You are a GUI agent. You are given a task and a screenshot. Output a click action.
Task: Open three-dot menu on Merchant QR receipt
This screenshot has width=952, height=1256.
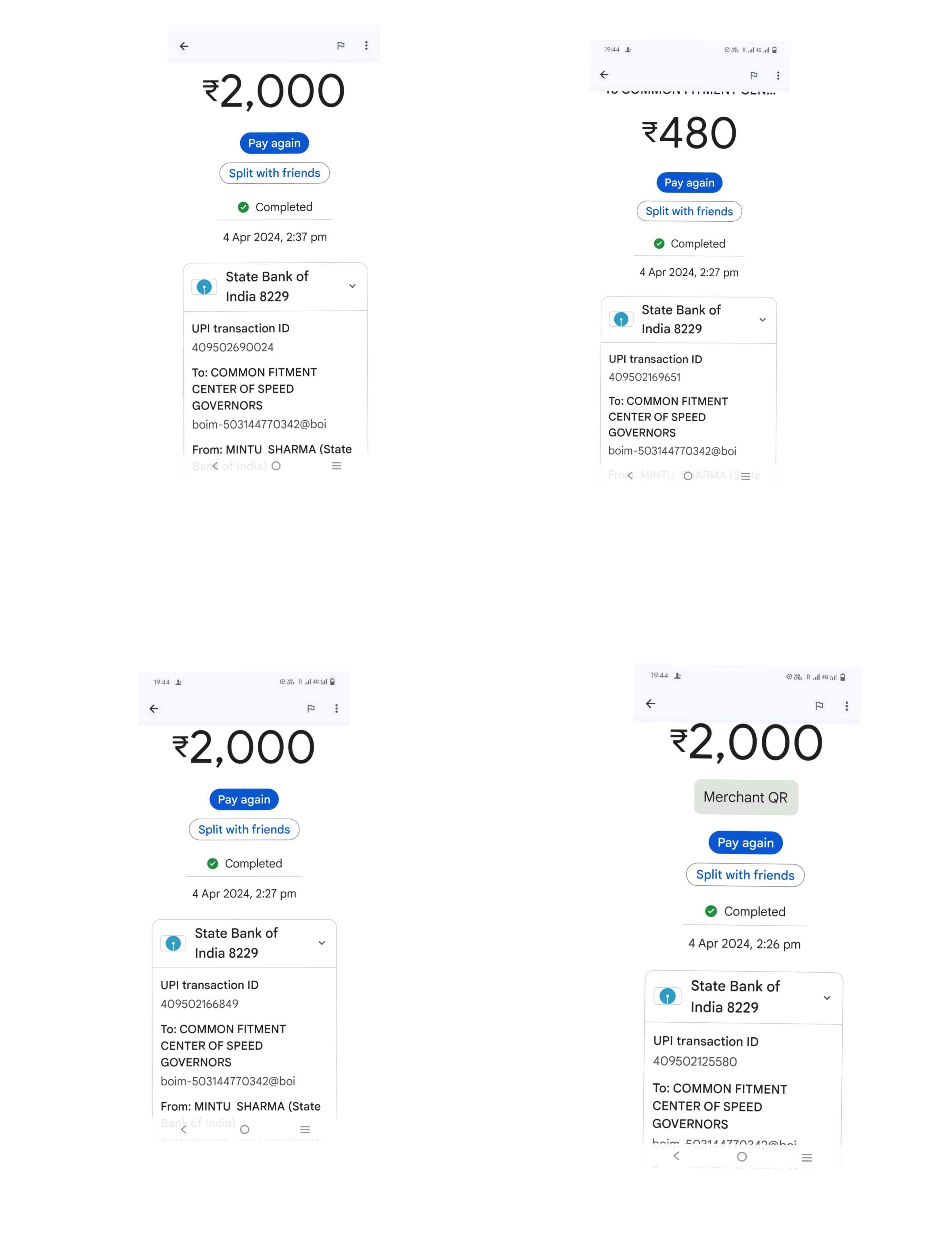pos(847,706)
